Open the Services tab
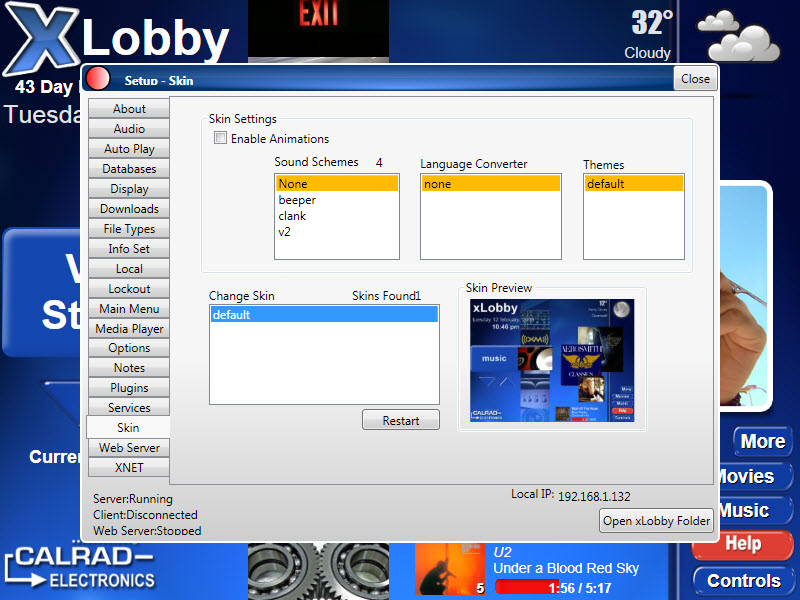The image size is (800, 600). click(129, 408)
